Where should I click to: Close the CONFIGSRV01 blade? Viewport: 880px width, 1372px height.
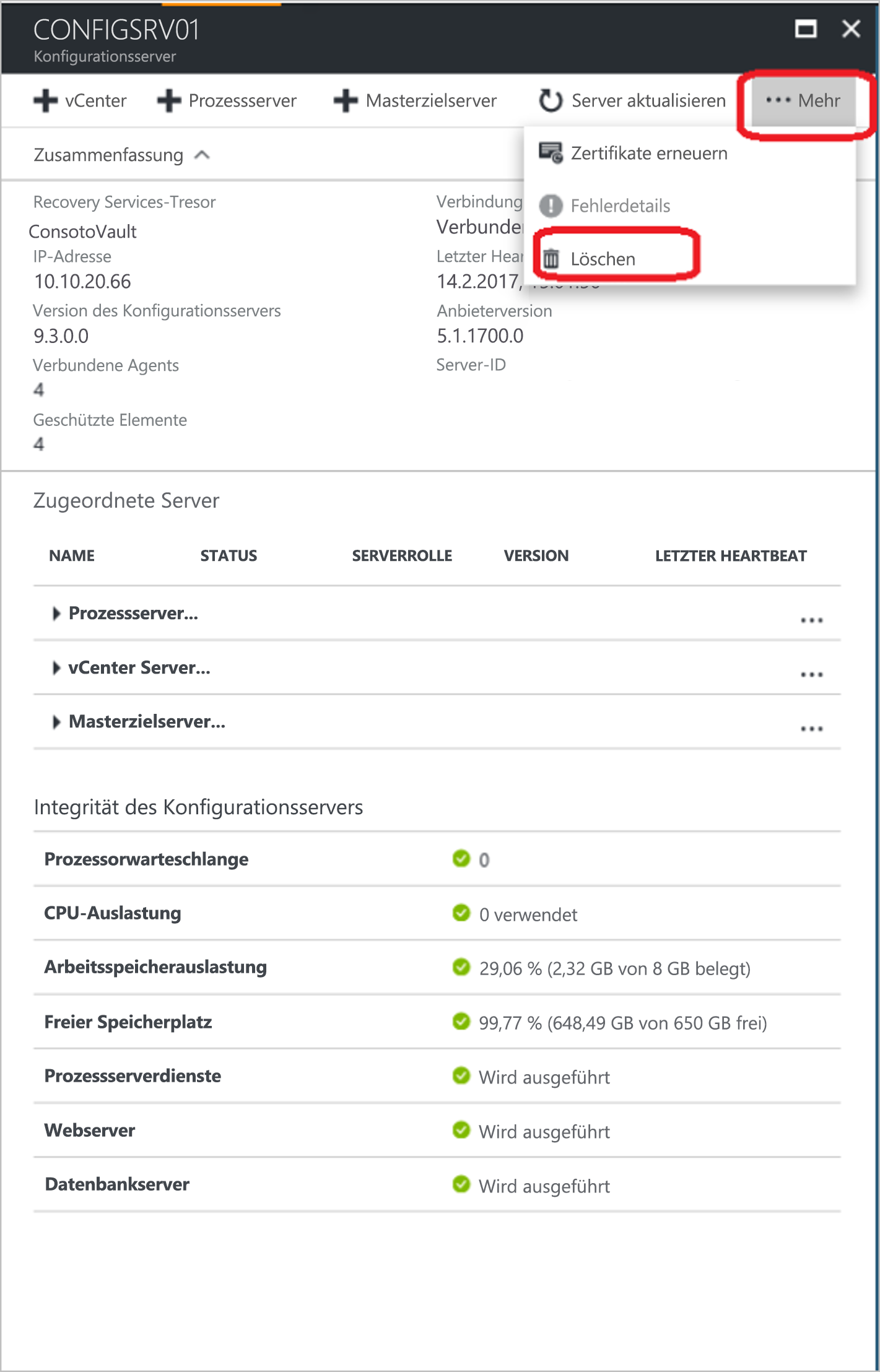pos(852,28)
